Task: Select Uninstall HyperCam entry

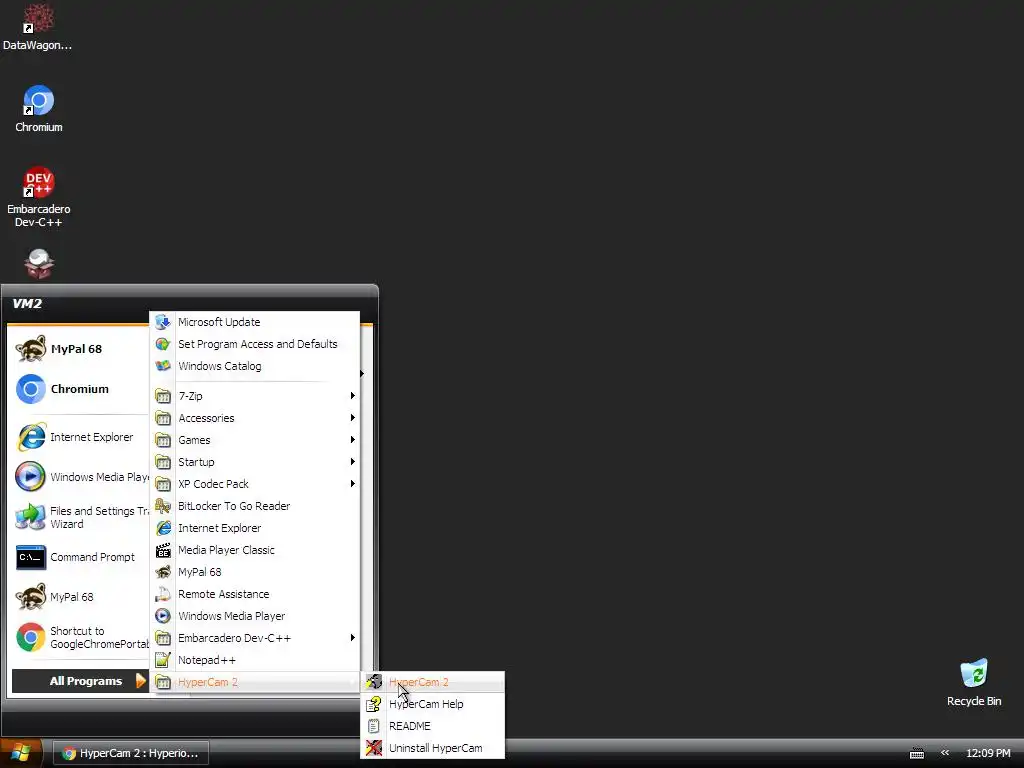Action: 433,748
